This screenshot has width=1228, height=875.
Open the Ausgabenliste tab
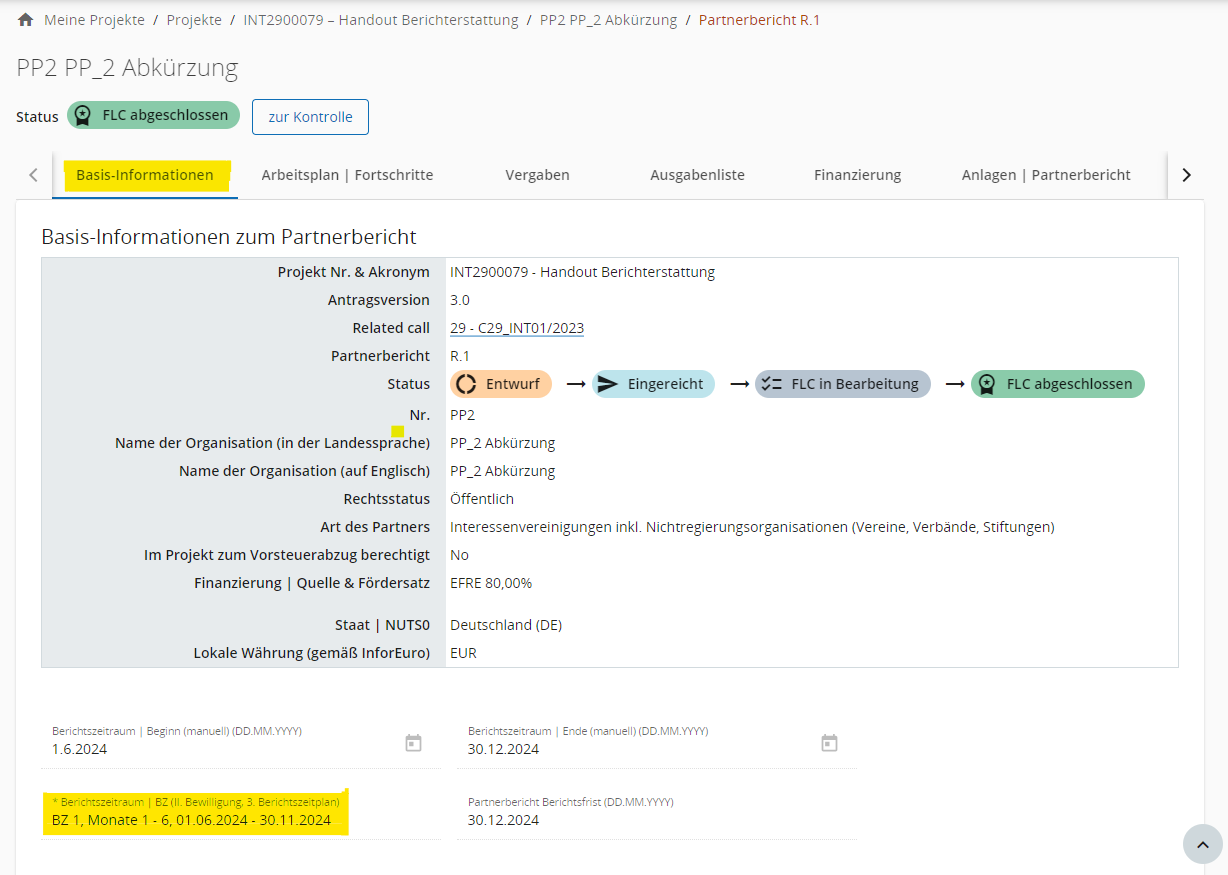click(697, 175)
